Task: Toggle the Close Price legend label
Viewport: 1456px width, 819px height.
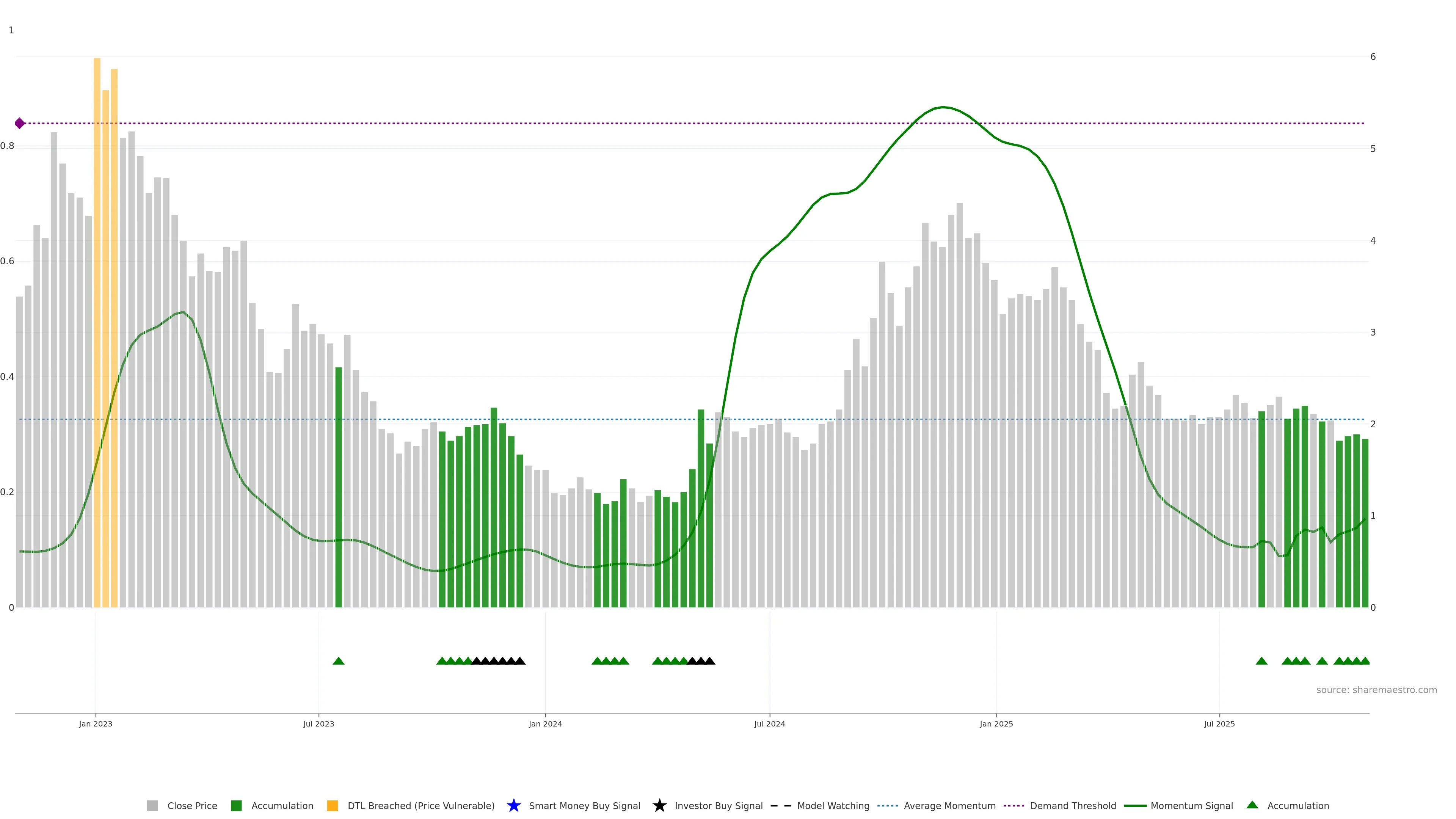Action: click(192, 805)
